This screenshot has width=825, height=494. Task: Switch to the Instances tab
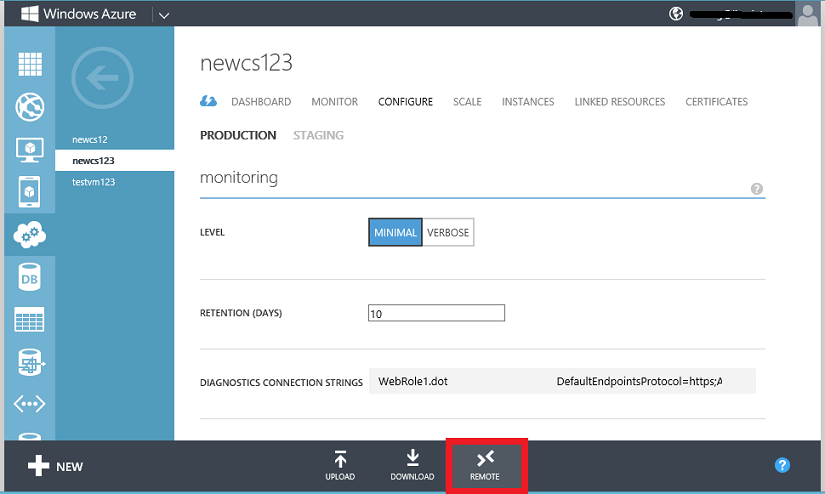[x=528, y=102]
